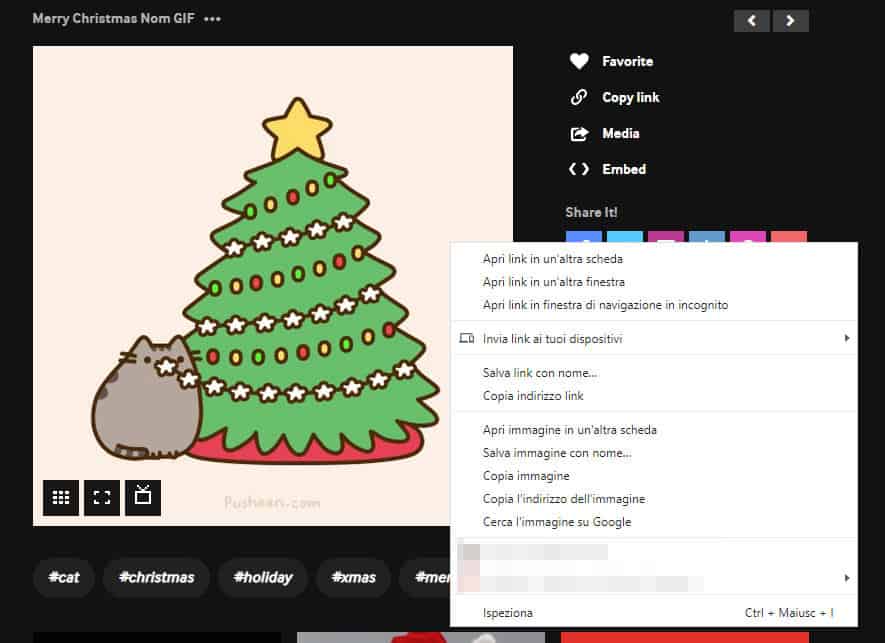Open the #holiday tag
This screenshot has width=885, height=643.
point(263,578)
